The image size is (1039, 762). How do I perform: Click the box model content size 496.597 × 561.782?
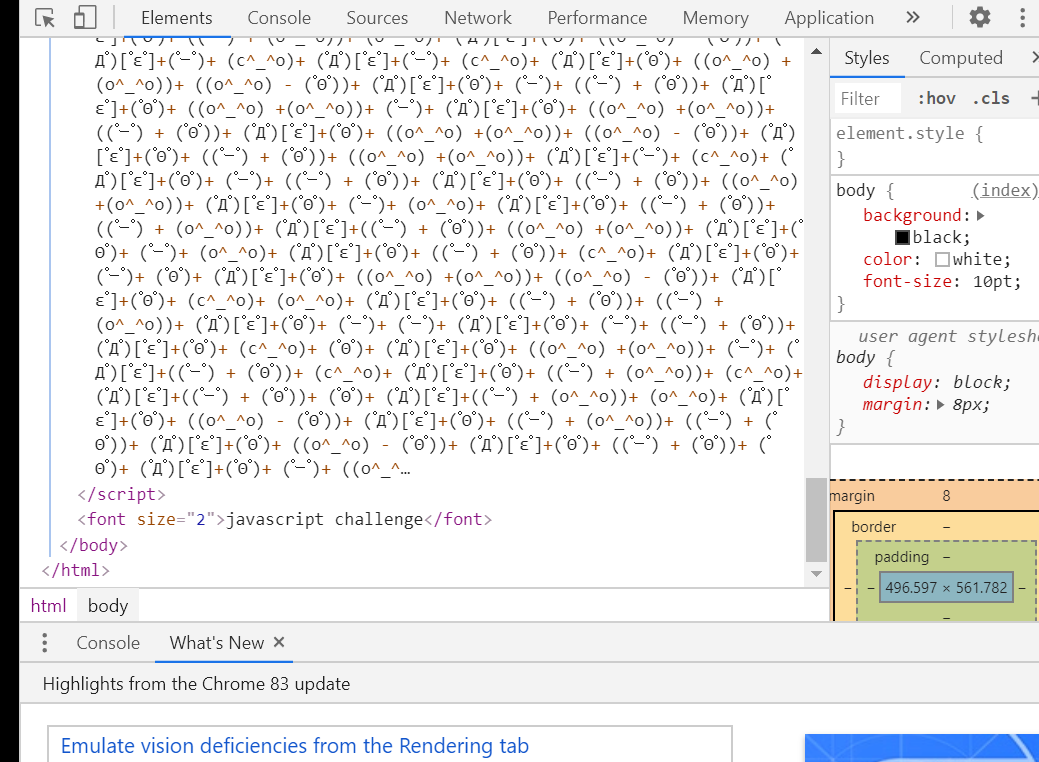point(946,588)
